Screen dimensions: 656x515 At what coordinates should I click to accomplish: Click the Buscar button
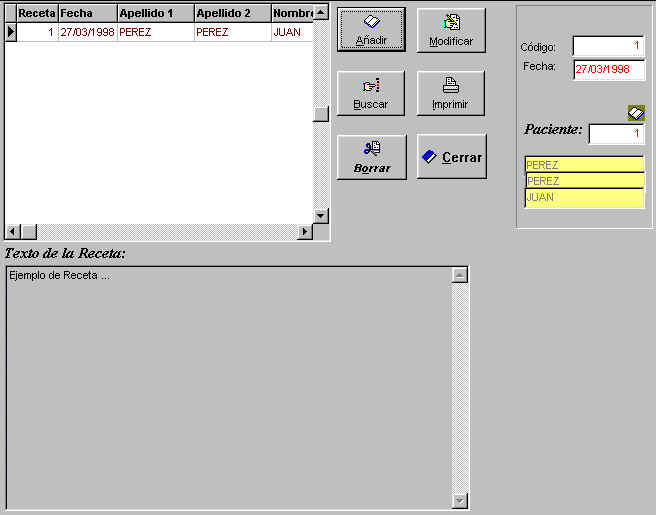coord(371,93)
